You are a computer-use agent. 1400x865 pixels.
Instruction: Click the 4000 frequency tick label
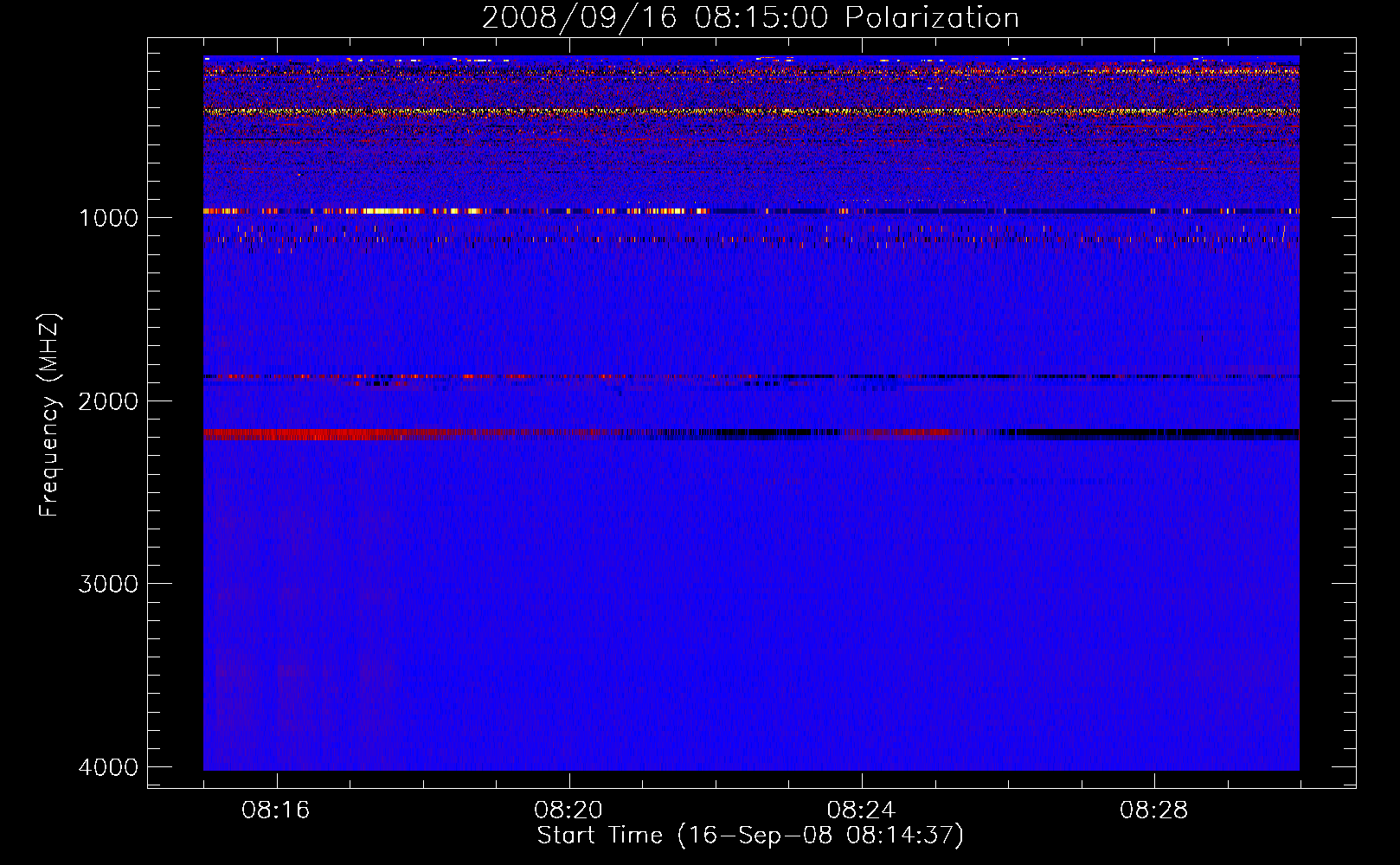pyautogui.click(x=108, y=767)
